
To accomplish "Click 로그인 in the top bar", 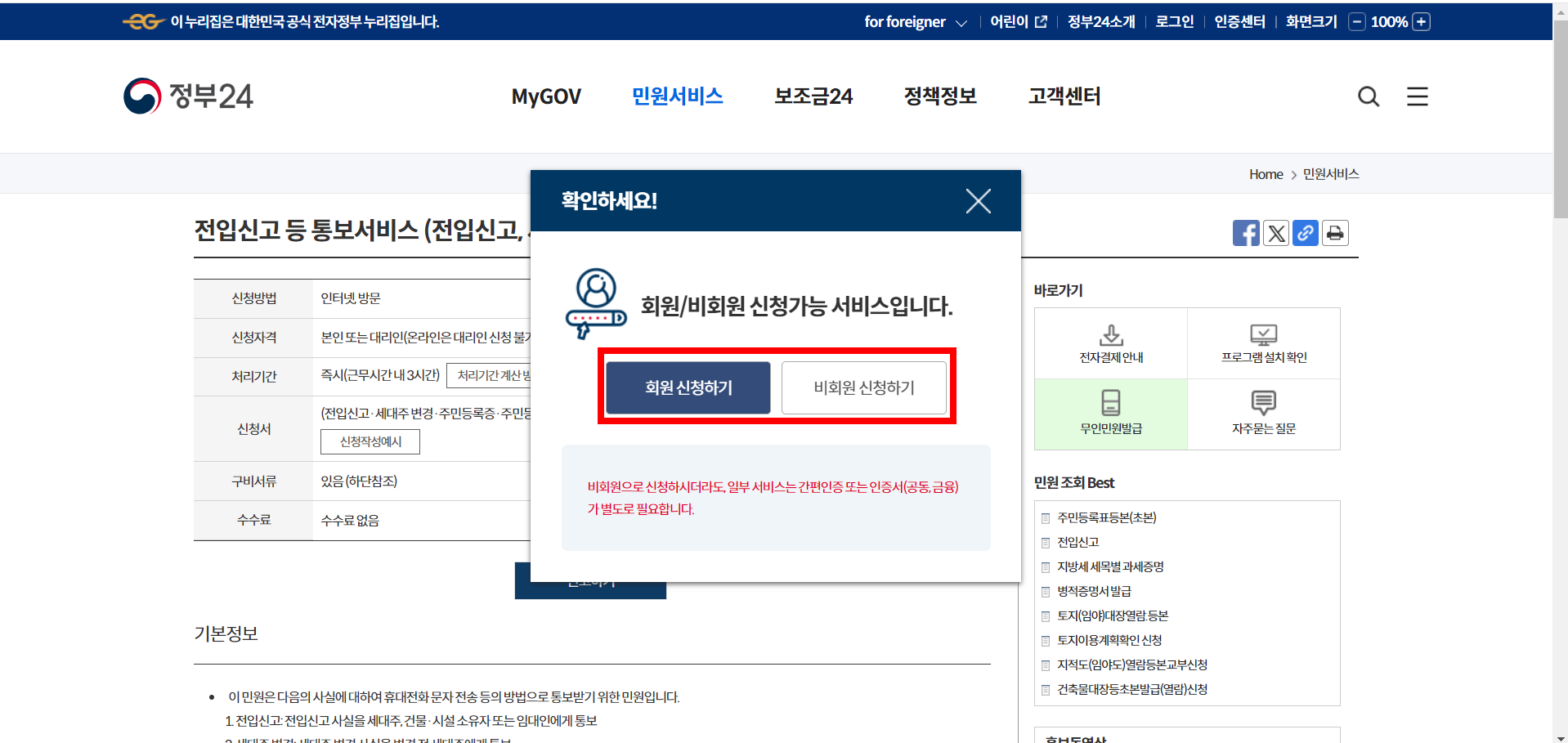I will pyautogui.click(x=1173, y=22).
